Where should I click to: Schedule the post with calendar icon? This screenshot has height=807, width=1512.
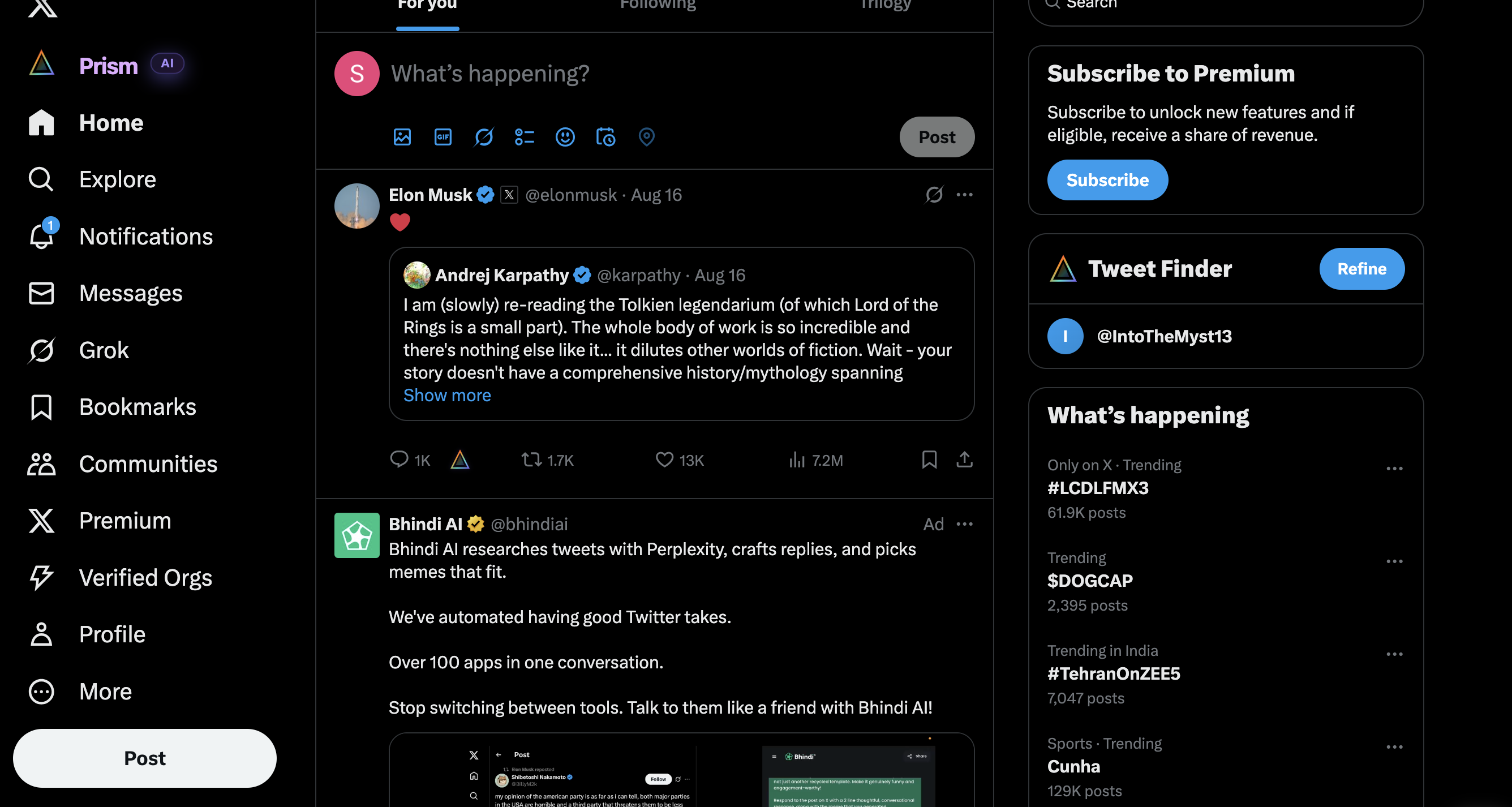(605, 137)
